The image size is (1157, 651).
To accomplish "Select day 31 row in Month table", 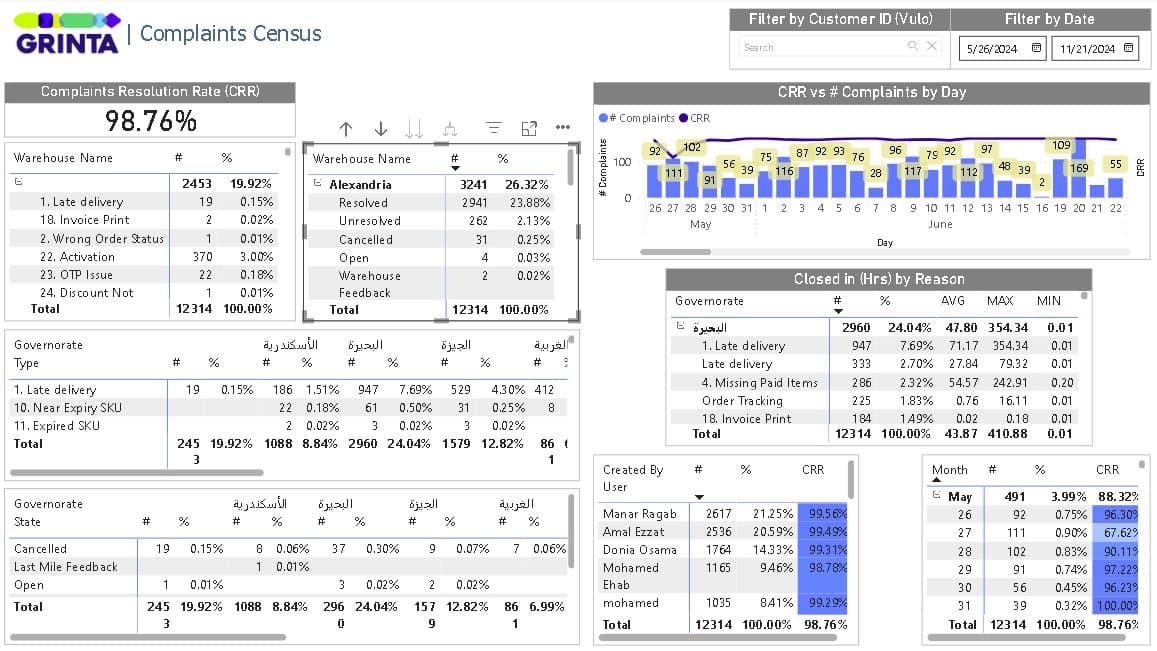I will (1033, 605).
